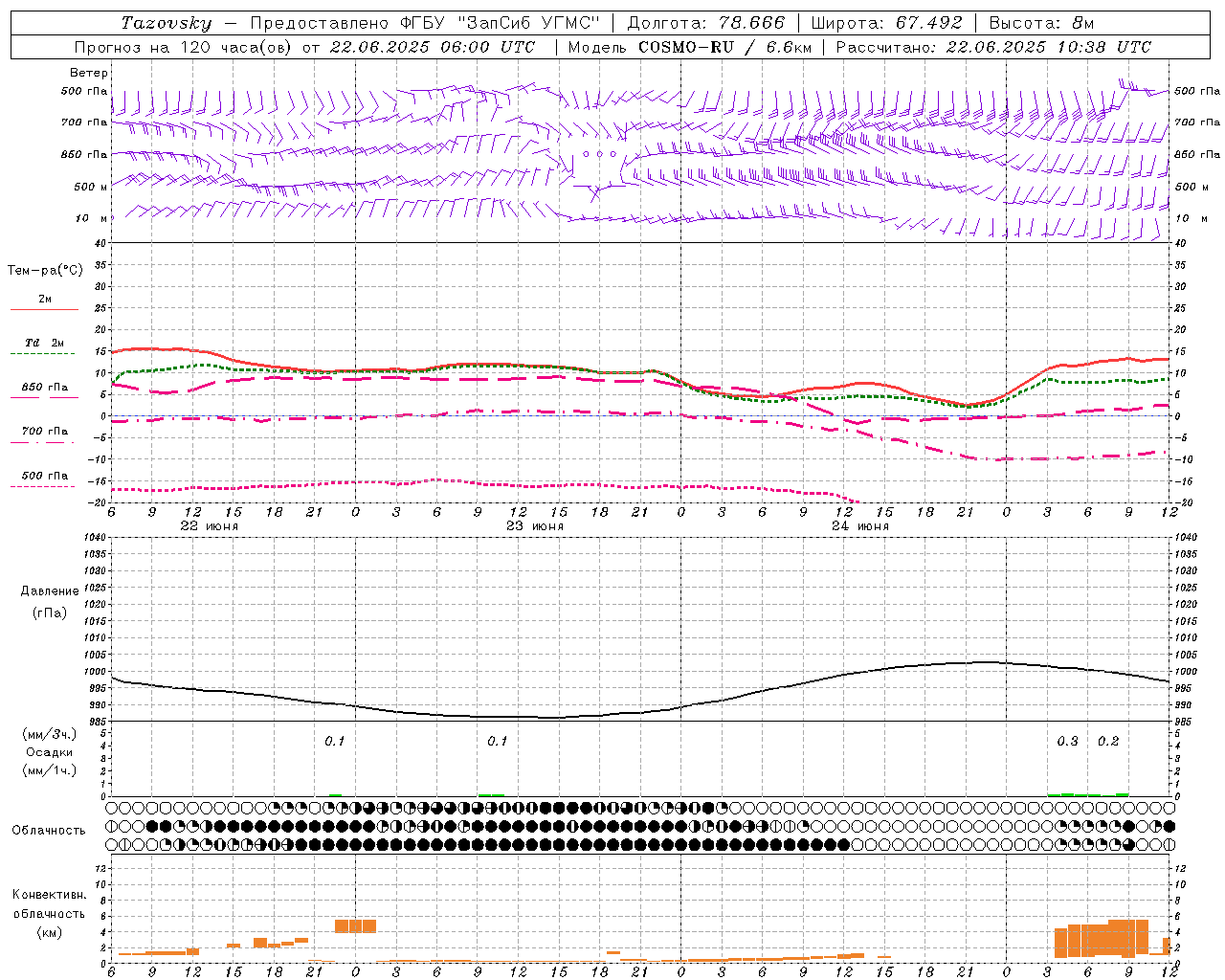The width and height of the screenshot is (1225, 980).
Task: Click the (км) units label
Action: pos(49,931)
